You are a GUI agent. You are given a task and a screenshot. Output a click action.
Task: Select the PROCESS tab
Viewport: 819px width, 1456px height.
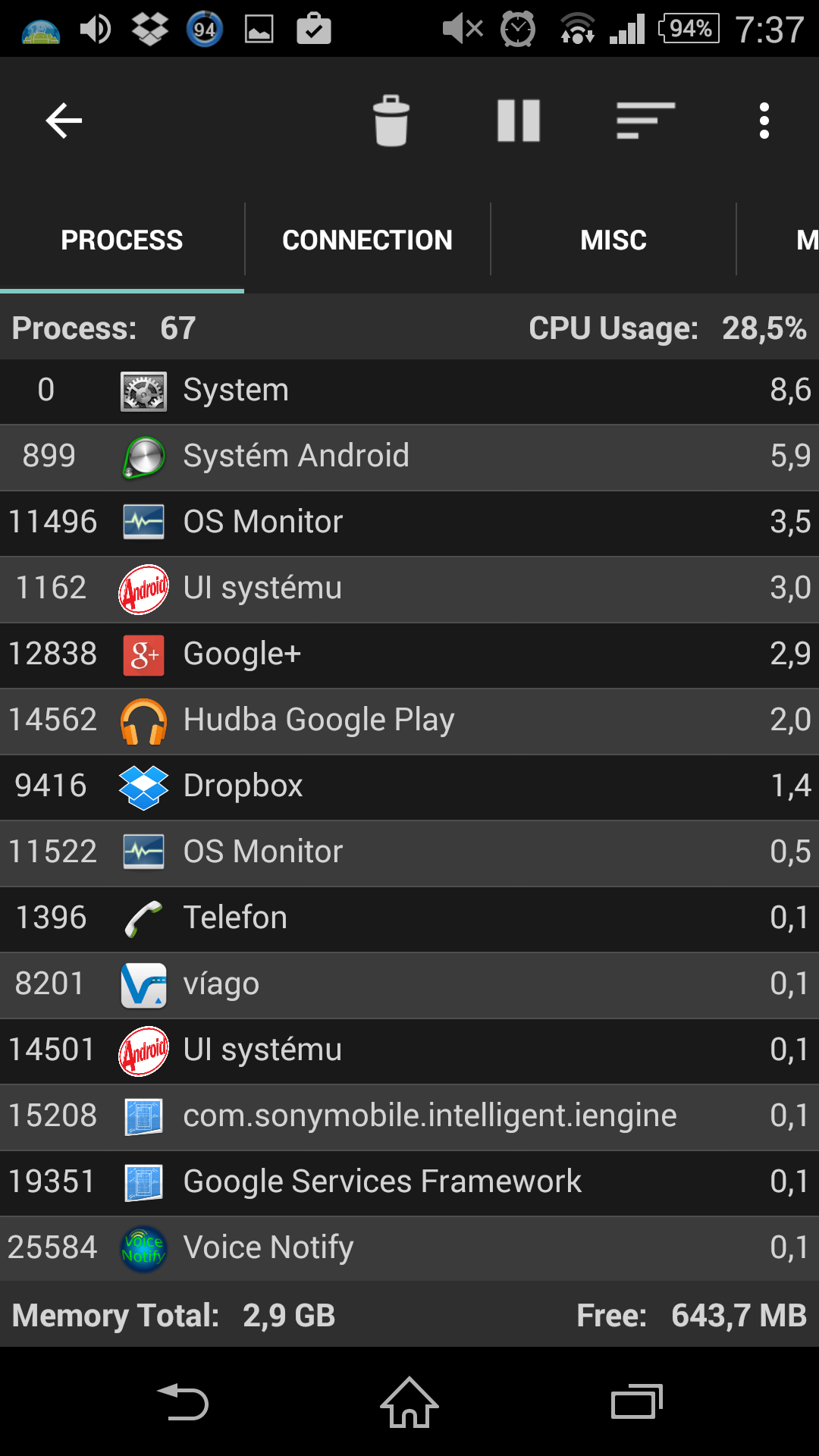point(122,240)
